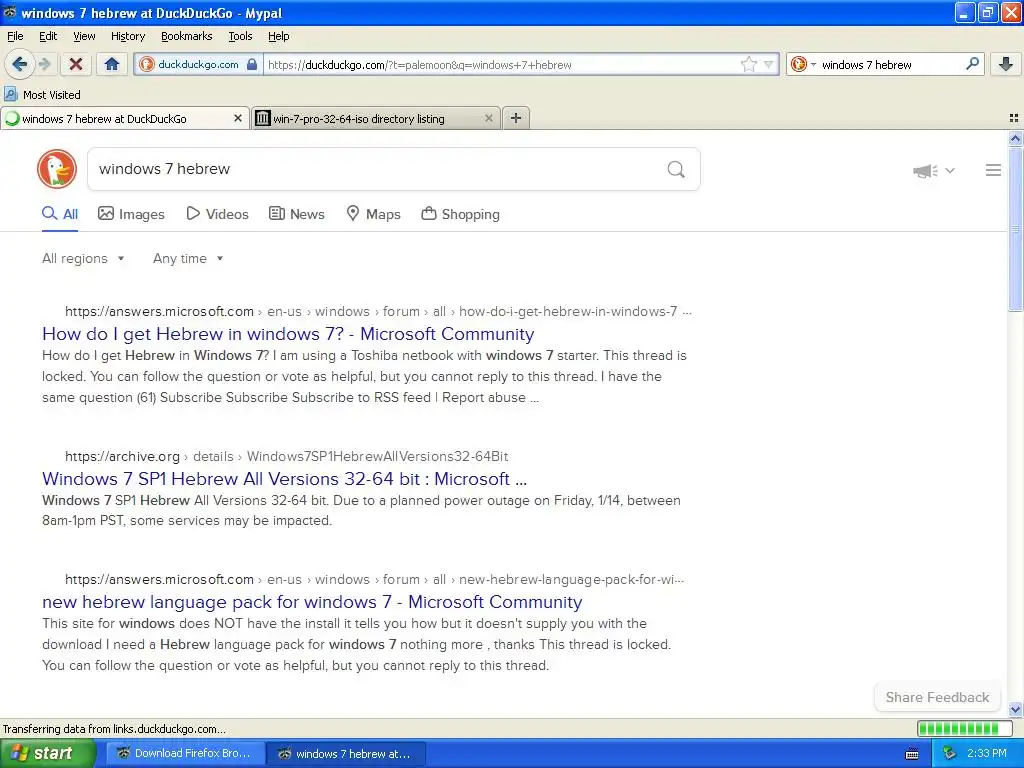The image size is (1024, 768).
Task: Click the archive.org result URL
Action: 287,456
